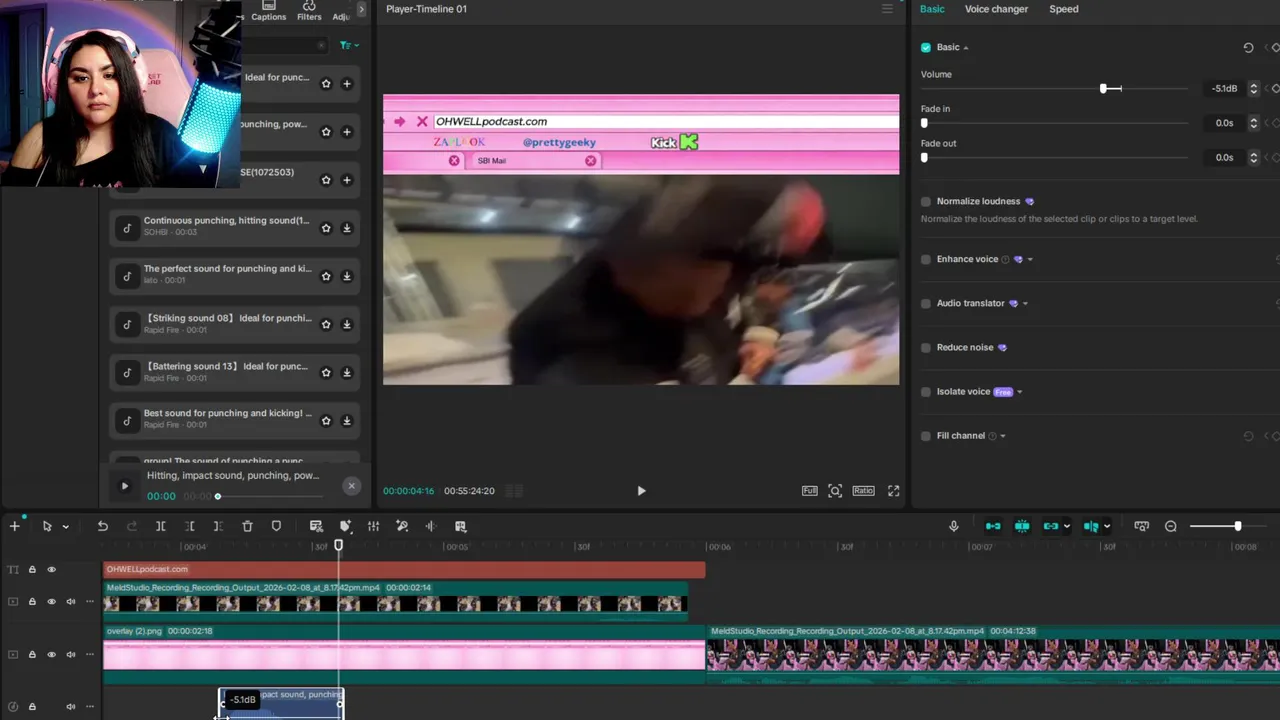Image resolution: width=1280 pixels, height=720 pixels.
Task: Favorite Continuous punching hitting sound
Action: coord(326,228)
